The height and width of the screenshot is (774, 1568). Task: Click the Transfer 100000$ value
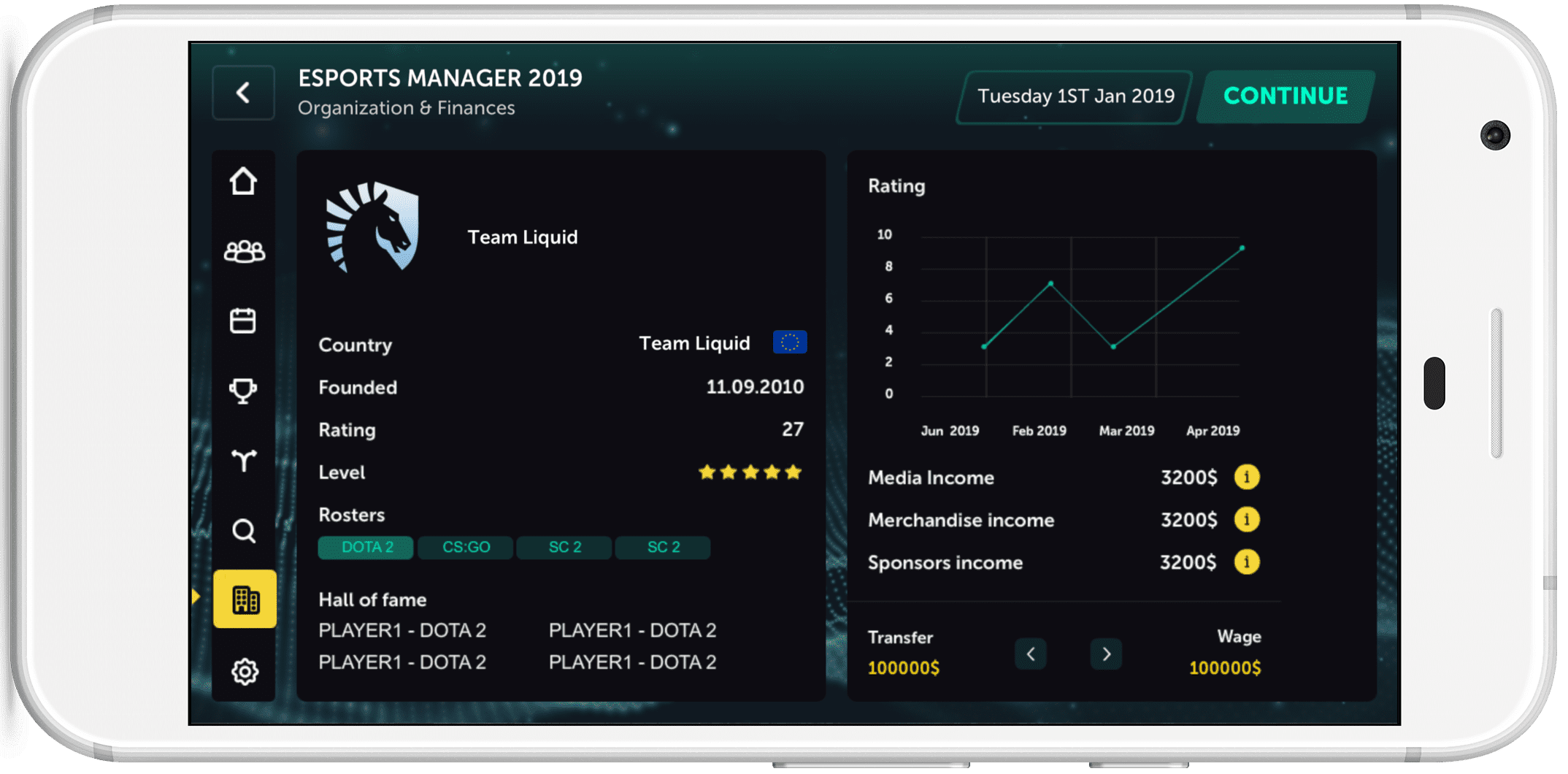904,668
